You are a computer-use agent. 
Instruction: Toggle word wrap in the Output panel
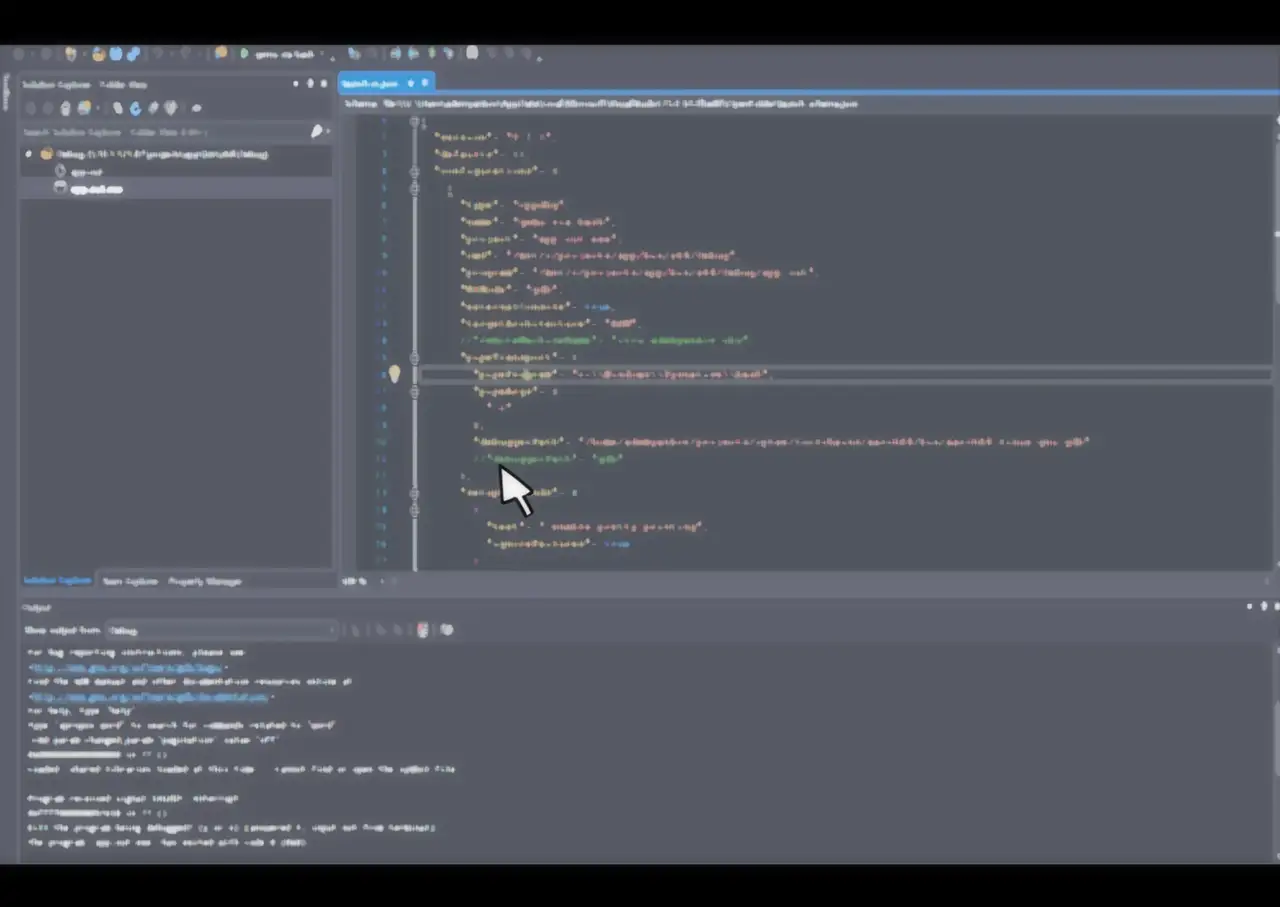click(x=447, y=630)
